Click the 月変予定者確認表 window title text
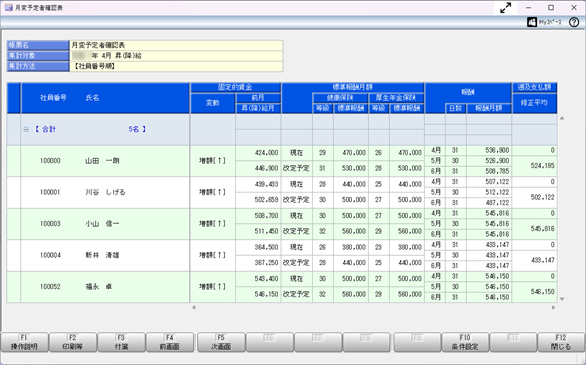The height and width of the screenshot is (365, 586). pyautogui.click(x=39, y=8)
